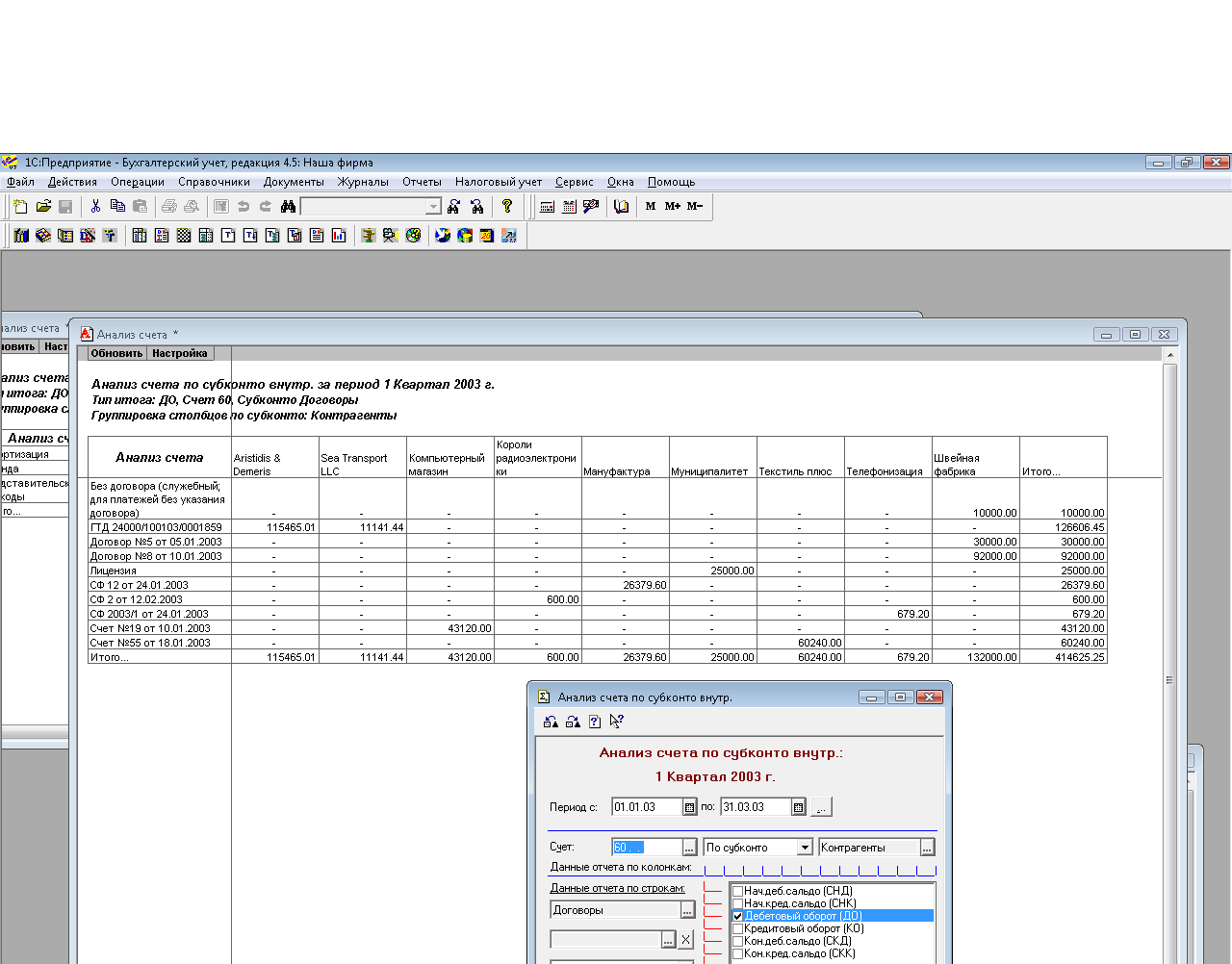Viewport: 1232px width, 964px height.
Task: Open calendar picker for the period end date
Action: coord(798,807)
